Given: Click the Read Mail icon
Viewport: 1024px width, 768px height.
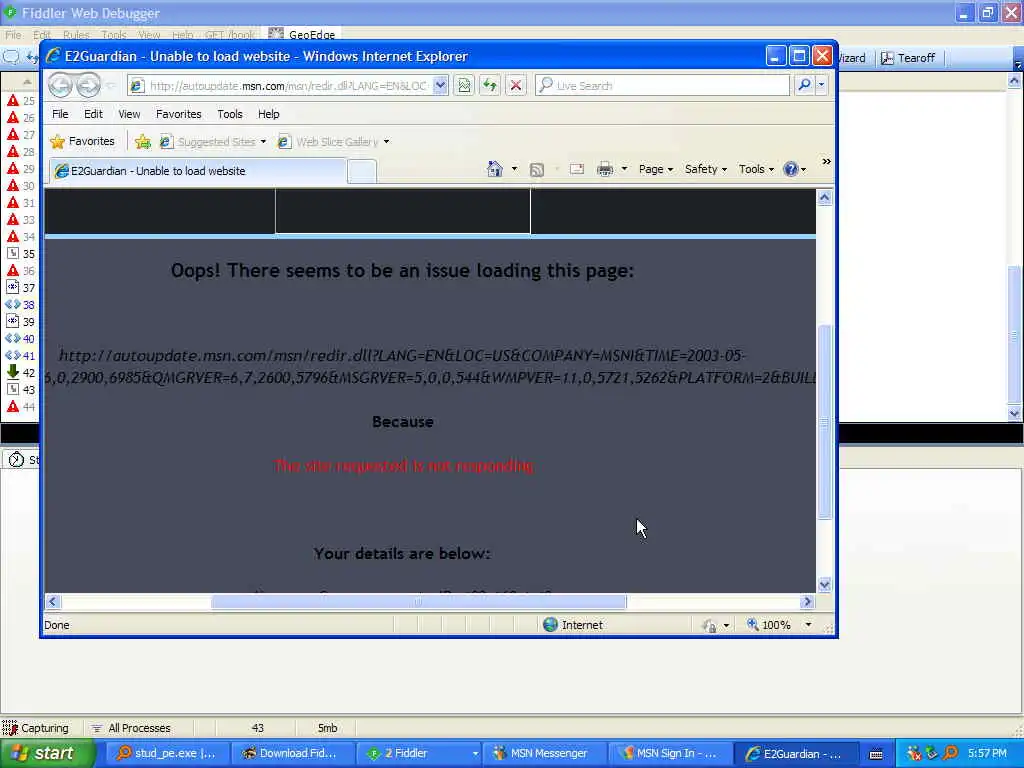Looking at the screenshot, I should click(577, 169).
